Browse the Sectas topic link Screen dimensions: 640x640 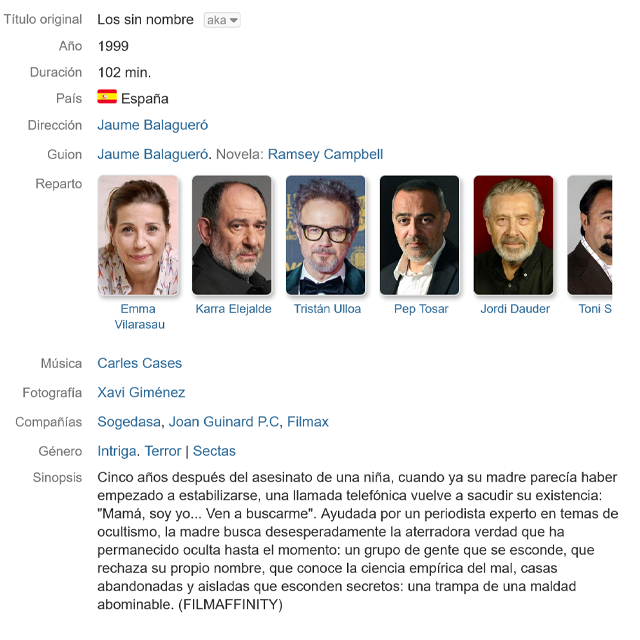(x=214, y=451)
